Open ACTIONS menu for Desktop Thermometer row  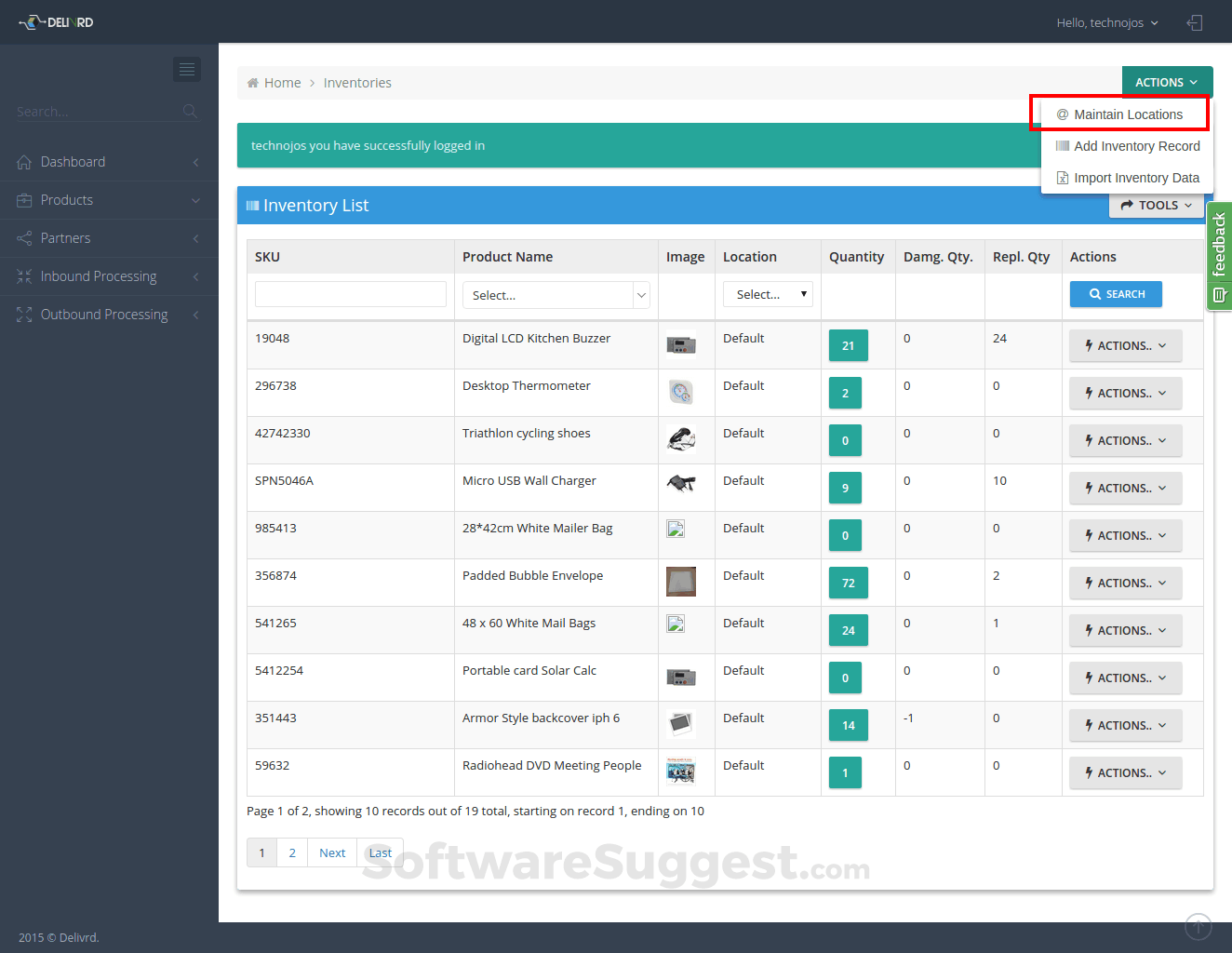pyautogui.click(x=1125, y=393)
